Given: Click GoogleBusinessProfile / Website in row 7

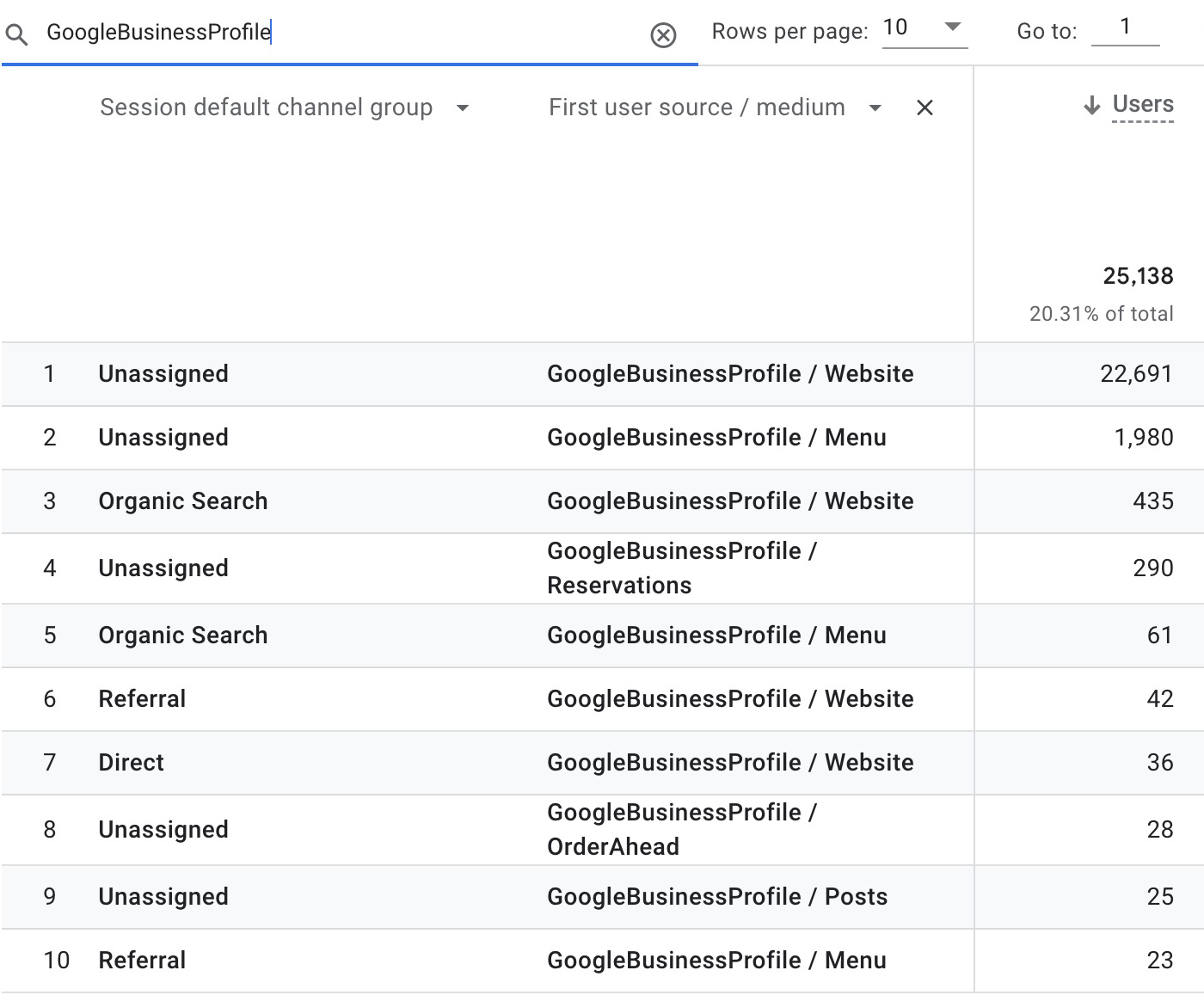Looking at the screenshot, I should [x=730, y=763].
